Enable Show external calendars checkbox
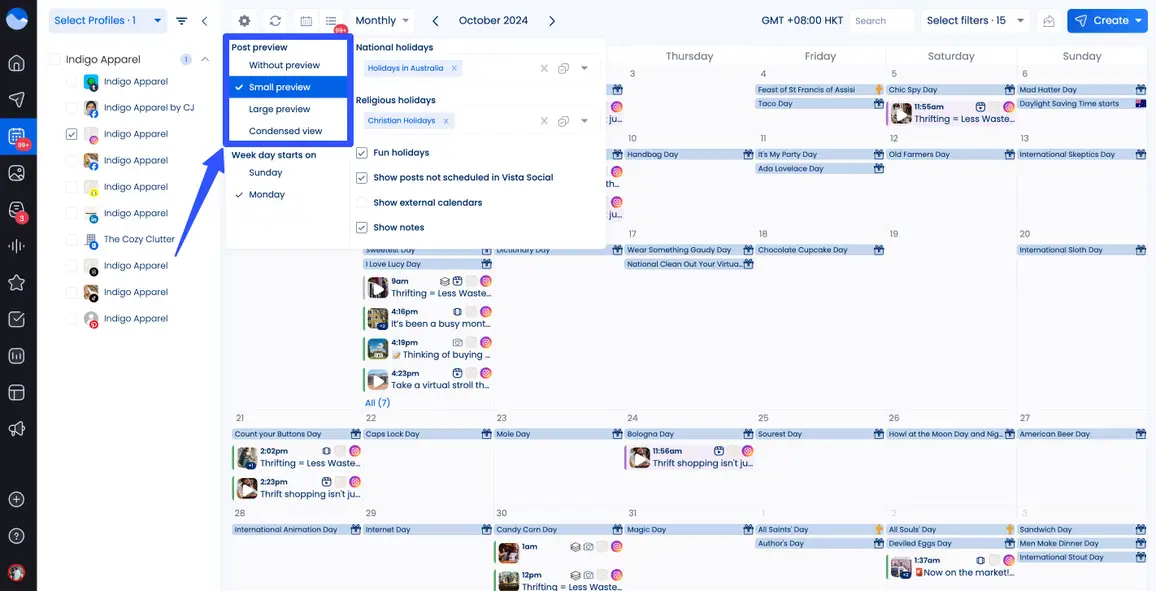The width and height of the screenshot is (1156, 591). (x=362, y=203)
